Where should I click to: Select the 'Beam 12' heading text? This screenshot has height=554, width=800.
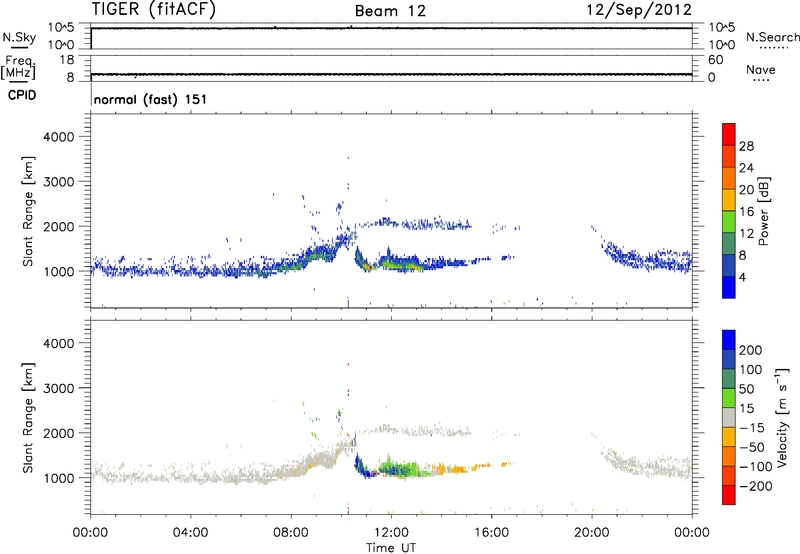[390, 11]
